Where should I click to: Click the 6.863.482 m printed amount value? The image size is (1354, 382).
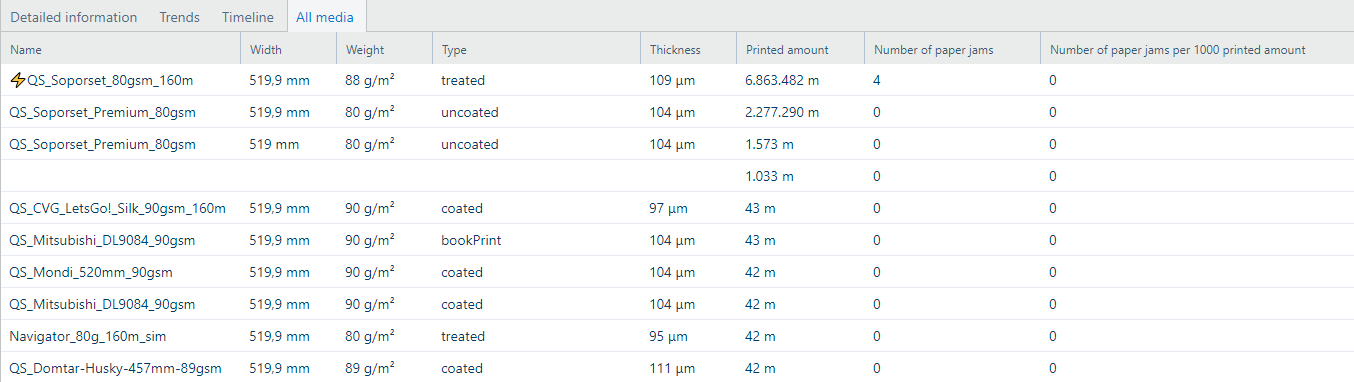point(783,80)
